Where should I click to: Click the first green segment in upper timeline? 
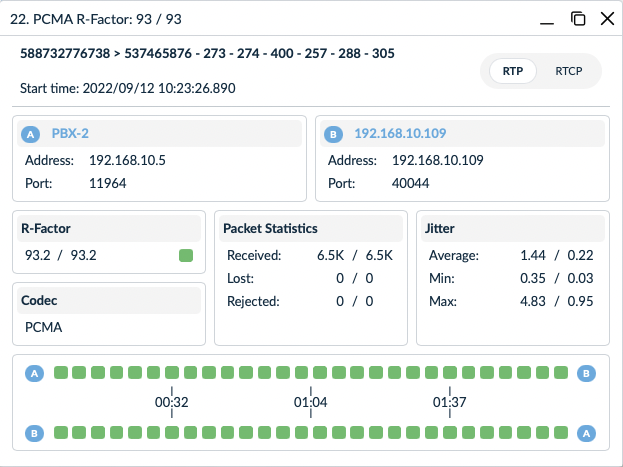[x=61, y=373]
